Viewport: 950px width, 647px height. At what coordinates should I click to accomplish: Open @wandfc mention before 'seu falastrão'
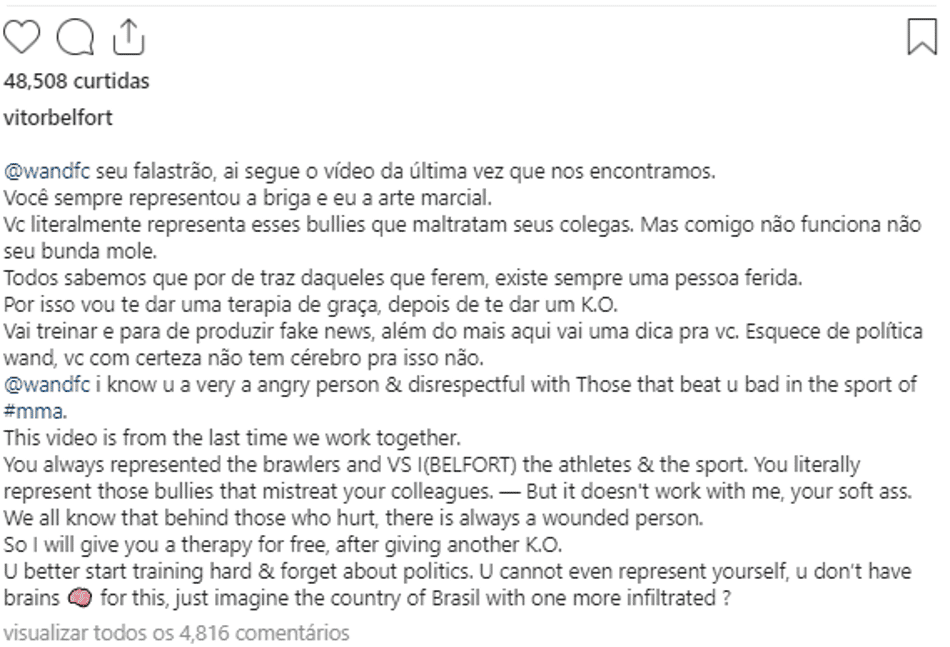pyautogui.click(x=47, y=171)
